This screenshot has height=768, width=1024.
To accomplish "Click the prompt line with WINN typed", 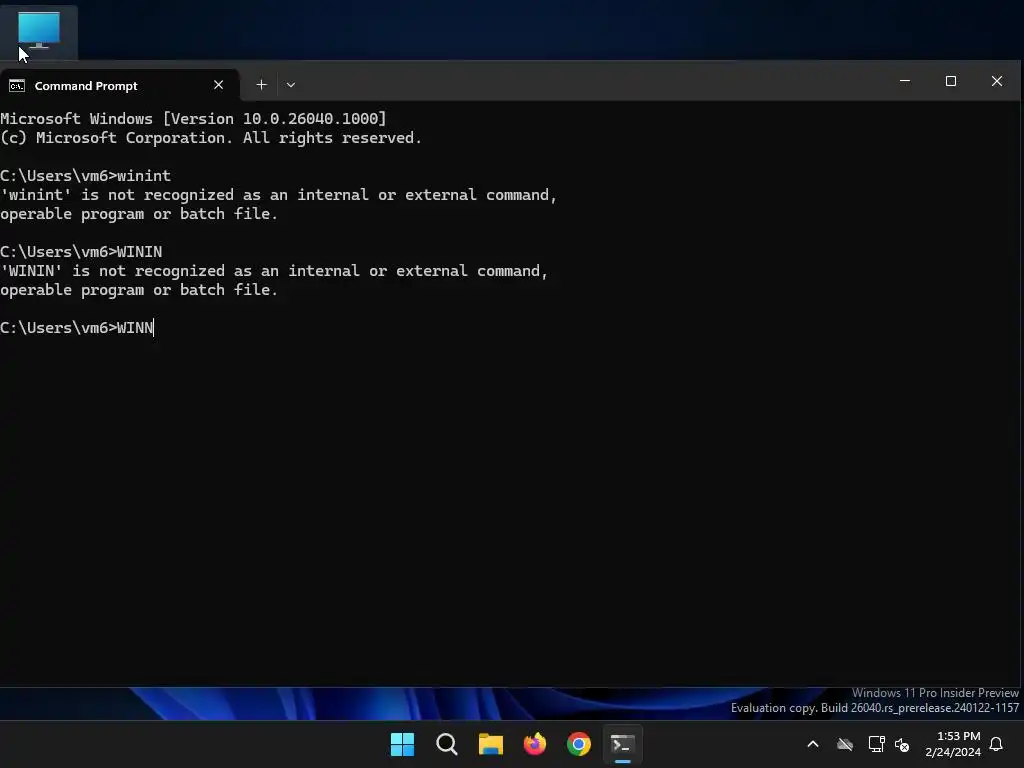I will 77,328.
